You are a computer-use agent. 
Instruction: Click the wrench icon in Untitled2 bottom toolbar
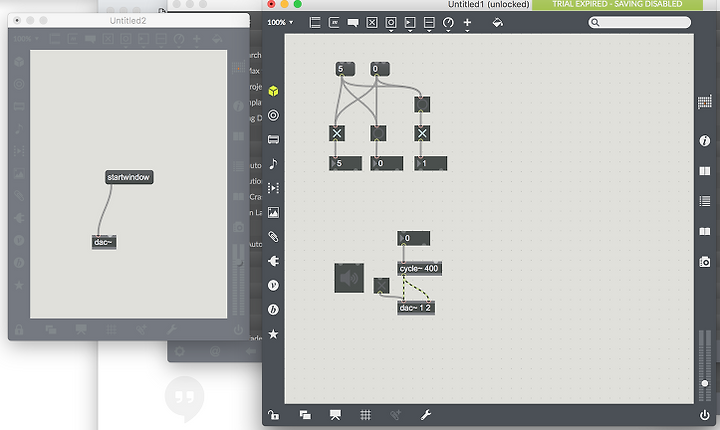point(171,329)
